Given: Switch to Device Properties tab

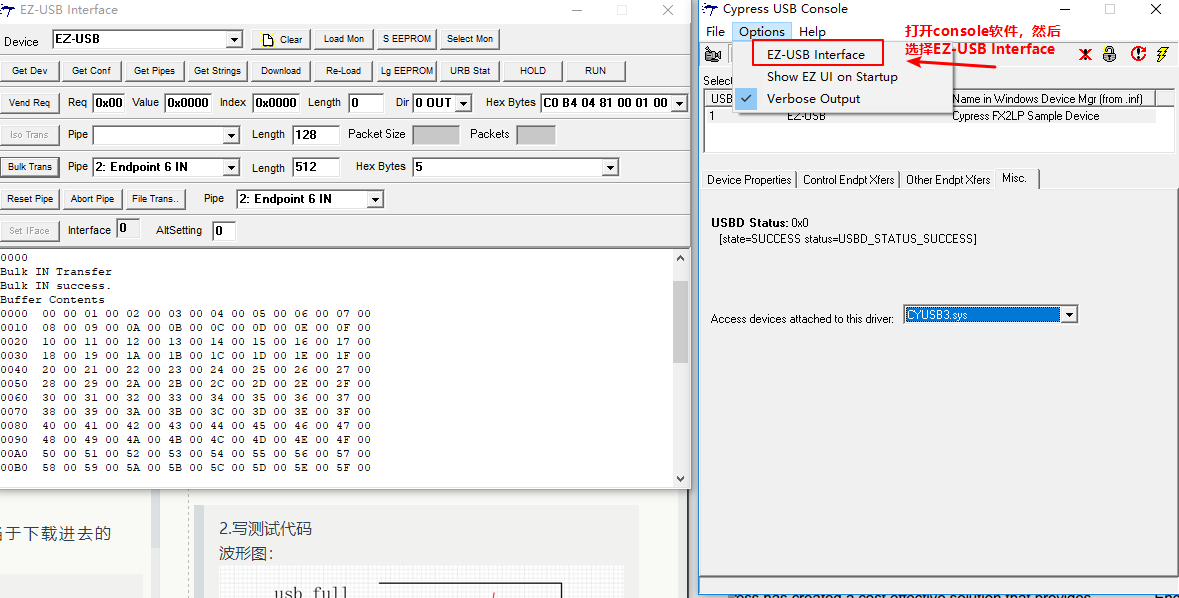Looking at the screenshot, I should 749,180.
